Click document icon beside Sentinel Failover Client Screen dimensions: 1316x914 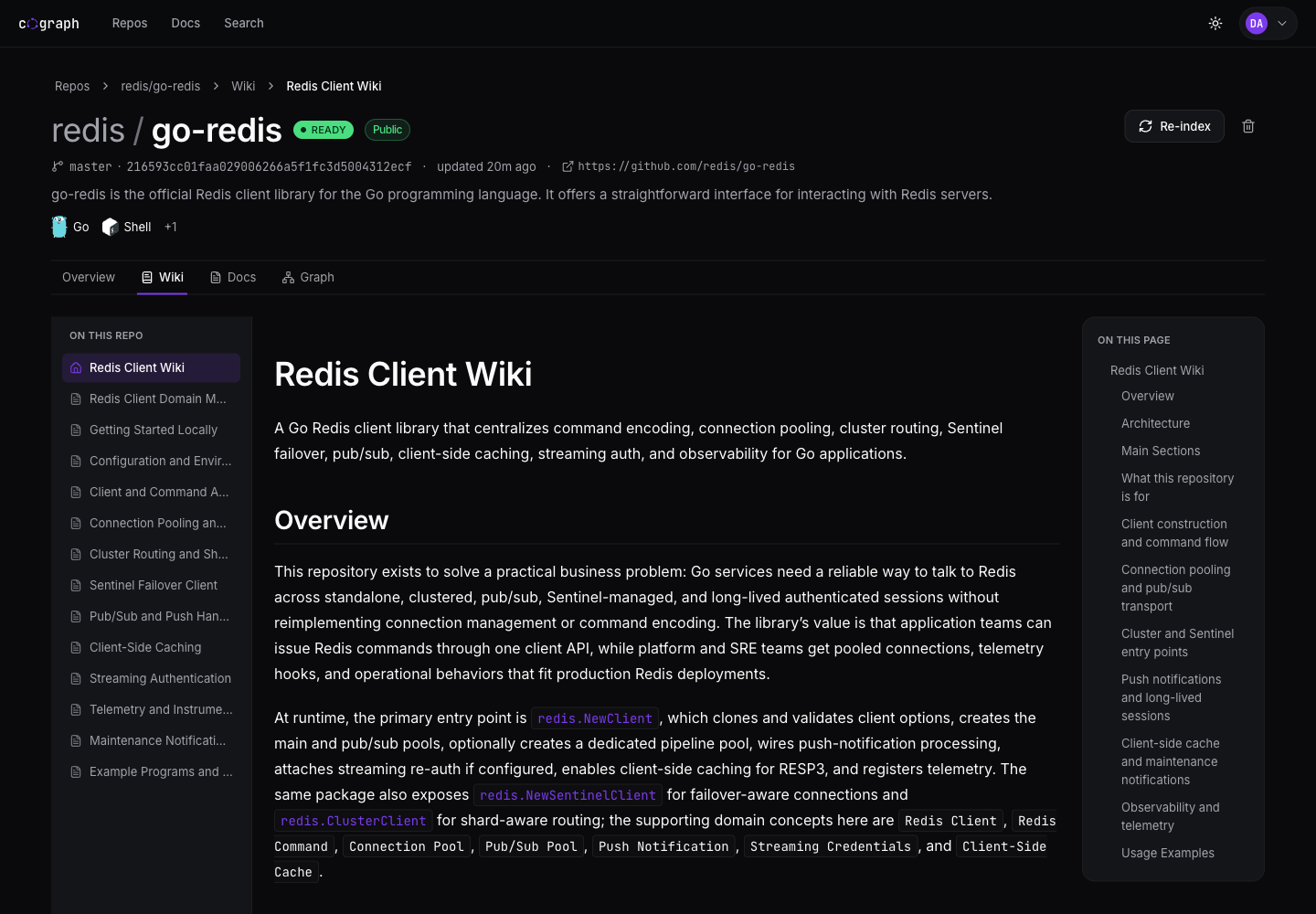pyautogui.click(x=76, y=585)
